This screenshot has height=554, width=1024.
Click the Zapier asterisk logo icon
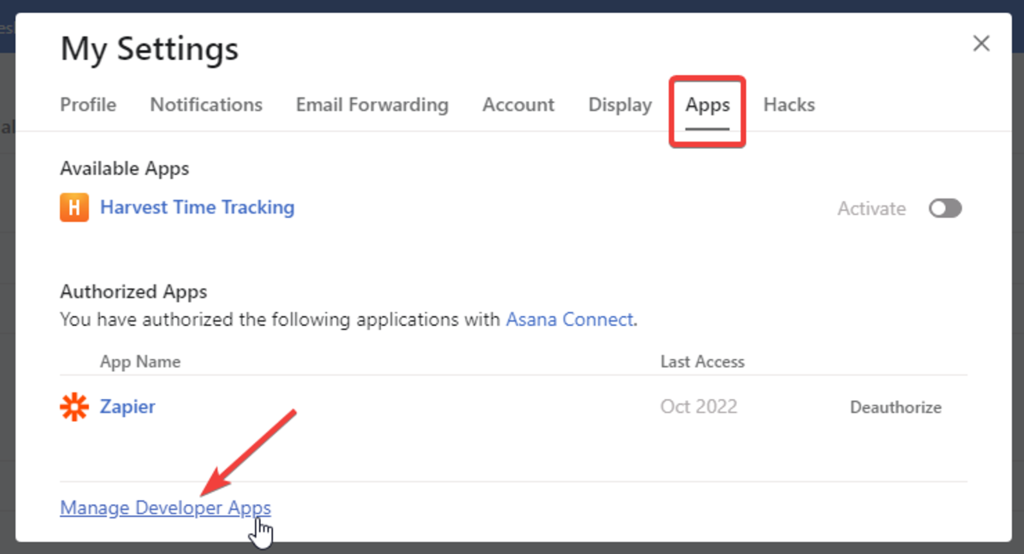pos(74,407)
